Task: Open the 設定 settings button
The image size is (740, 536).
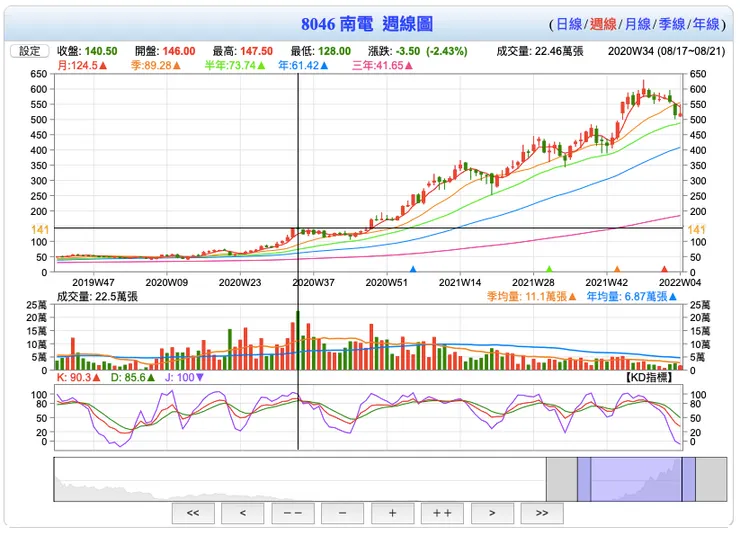Action: pyautogui.click(x=30, y=51)
